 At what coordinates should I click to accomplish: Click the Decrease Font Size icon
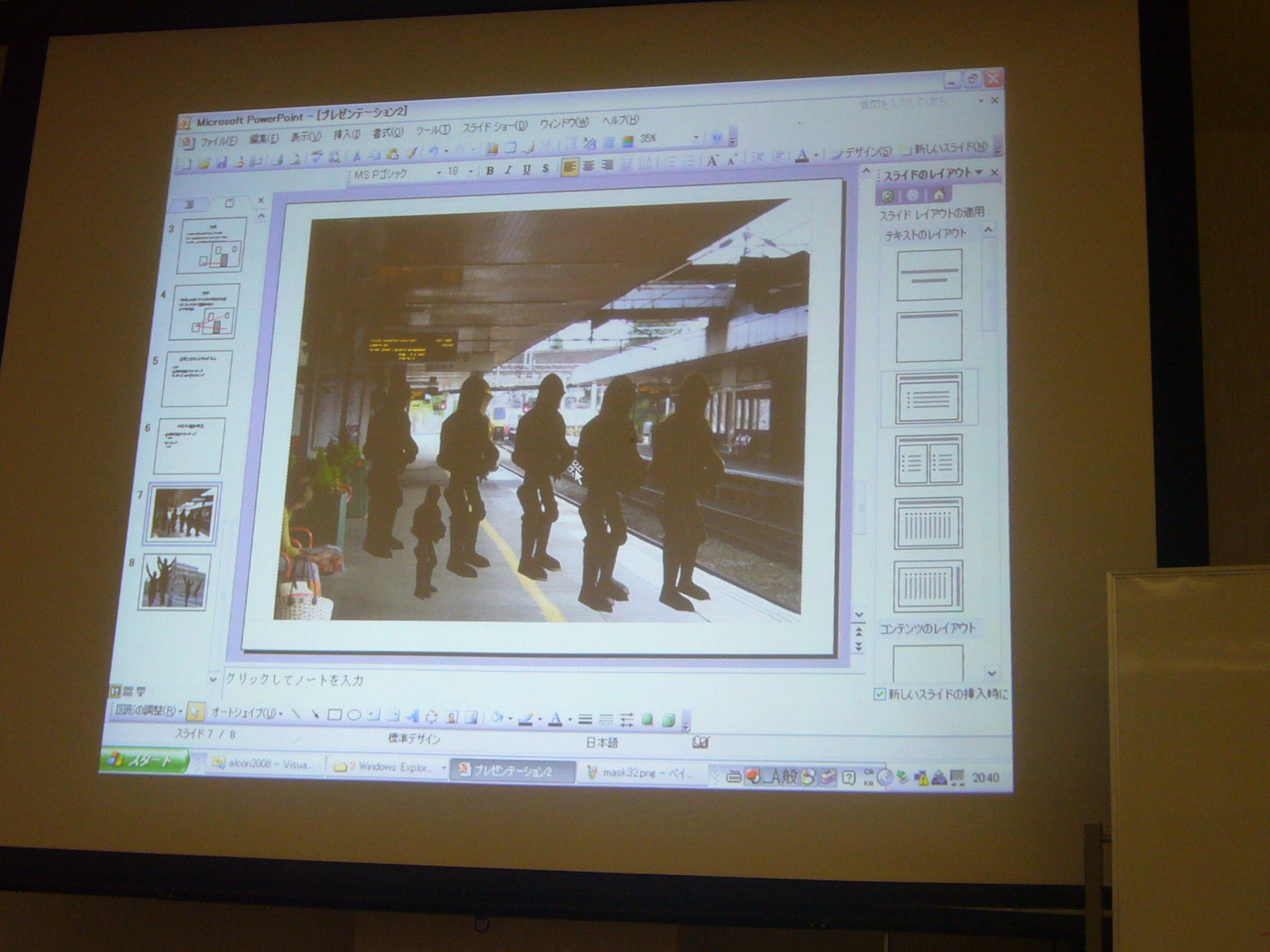pyautogui.click(x=732, y=161)
